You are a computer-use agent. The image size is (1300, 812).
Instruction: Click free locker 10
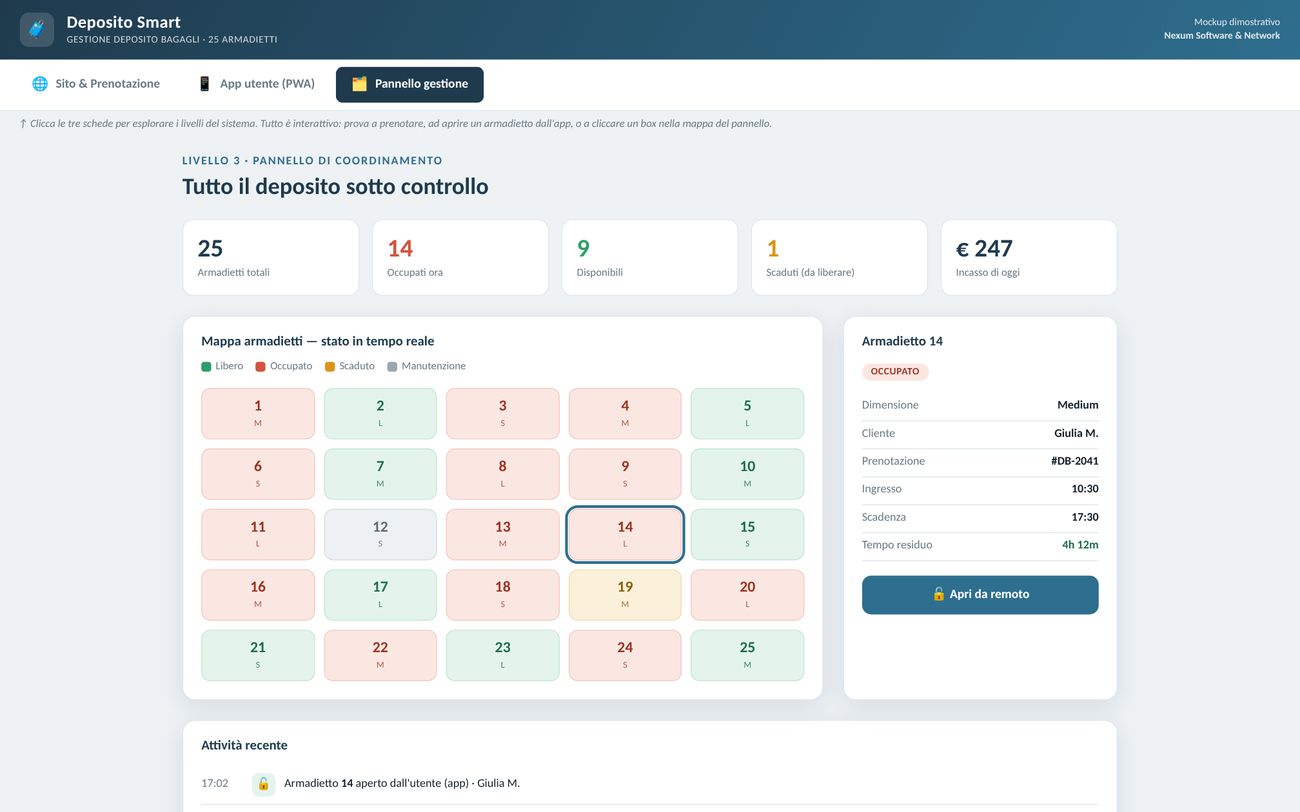point(747,474)
